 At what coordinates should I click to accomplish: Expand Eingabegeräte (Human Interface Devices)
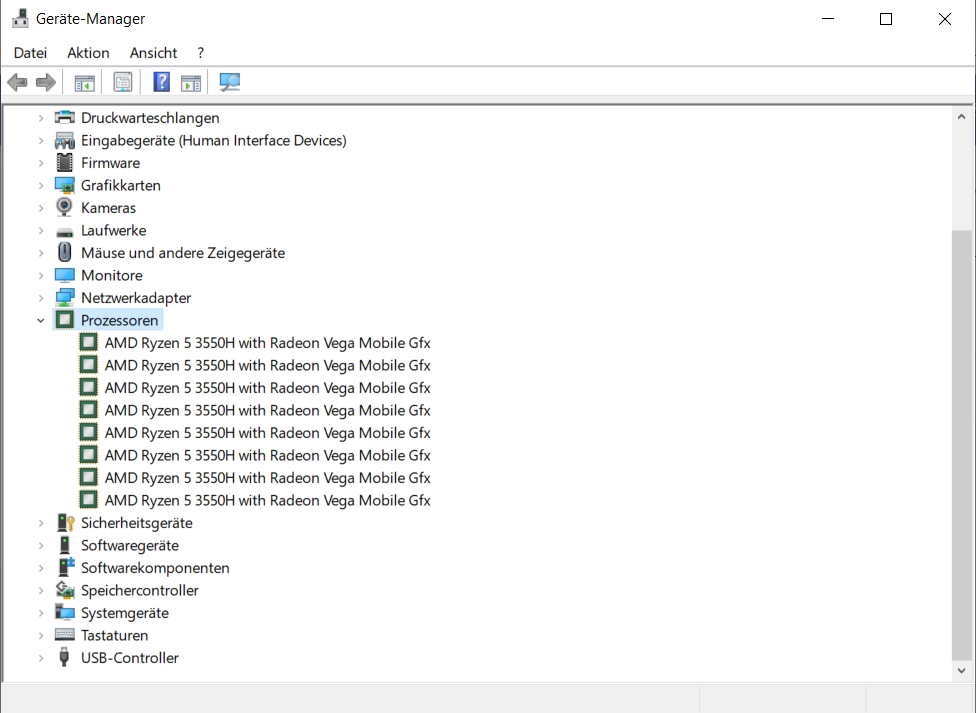click(40, 140)
